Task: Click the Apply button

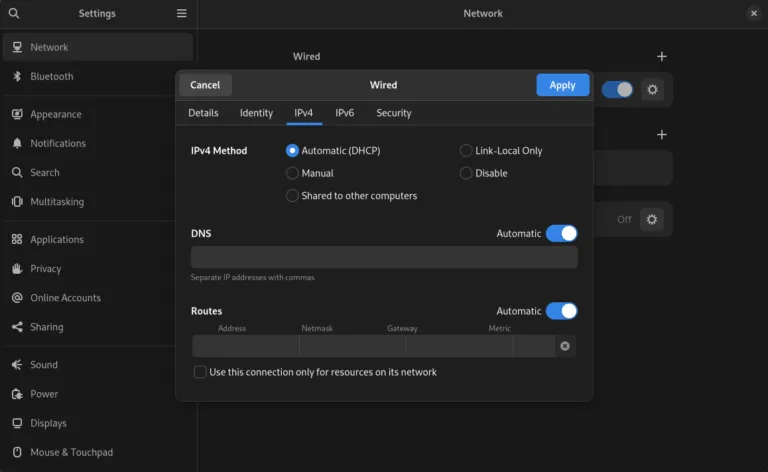Action: click(x=562, y=85)
